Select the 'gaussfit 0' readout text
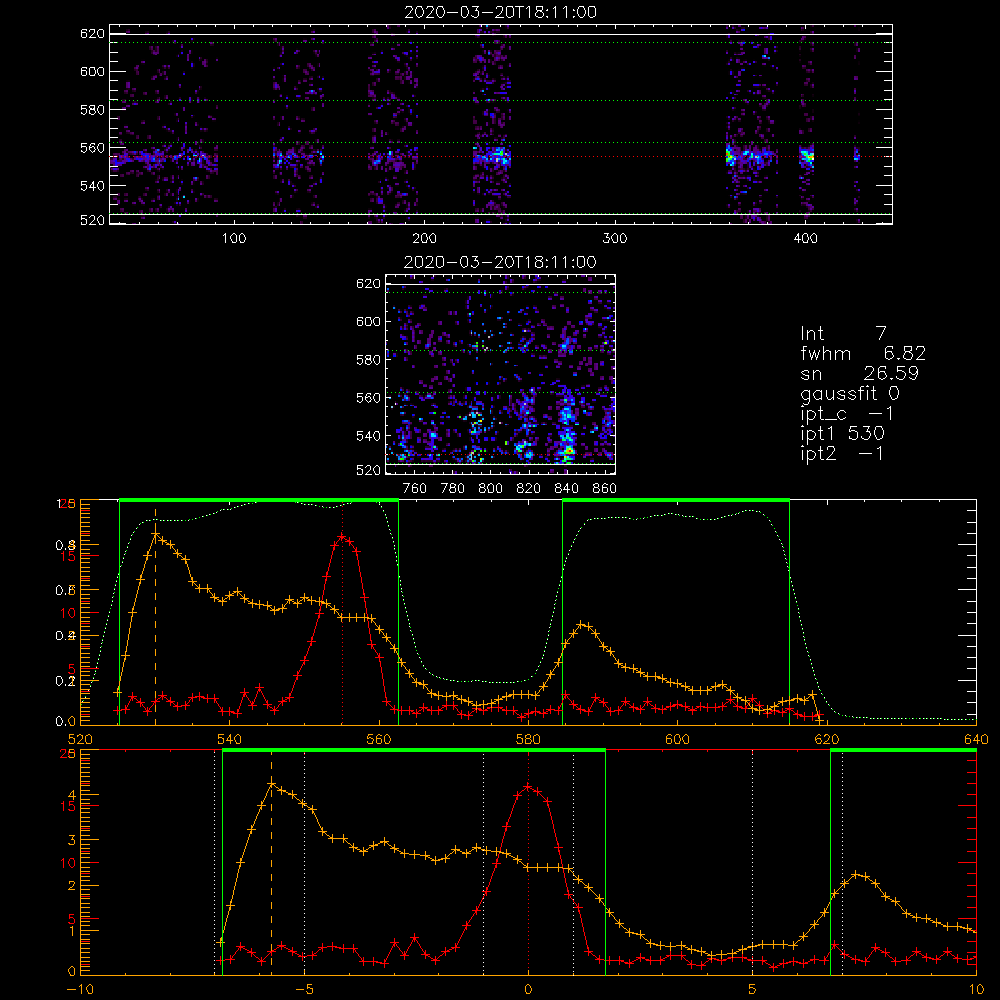 849,393
